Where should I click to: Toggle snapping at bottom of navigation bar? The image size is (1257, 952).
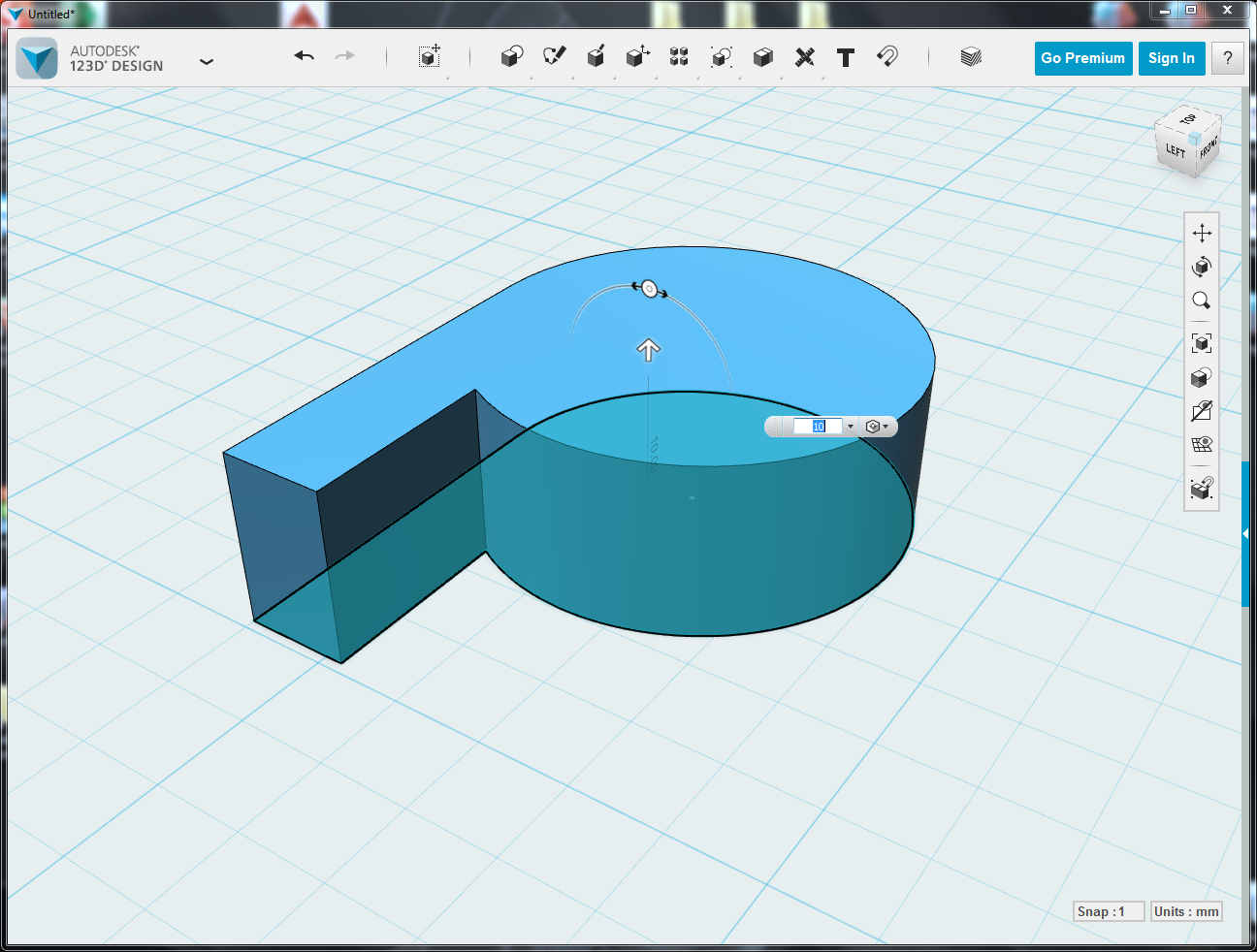pyautogui.click(x=1202, y=488)
